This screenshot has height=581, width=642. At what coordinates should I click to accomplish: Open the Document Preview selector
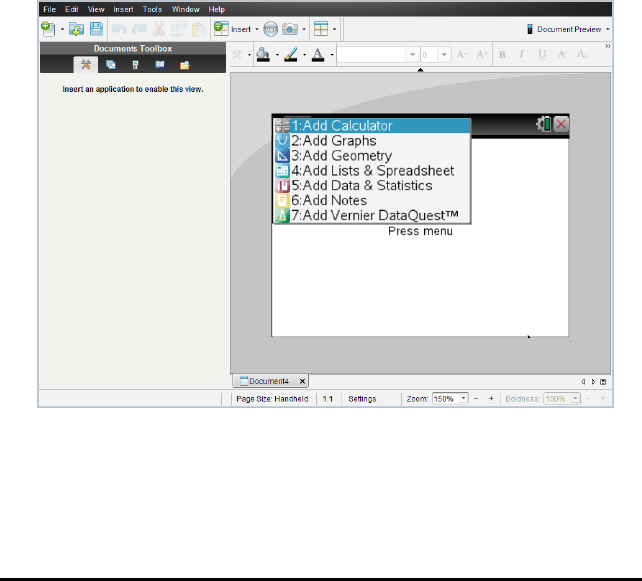pos(568,29)
